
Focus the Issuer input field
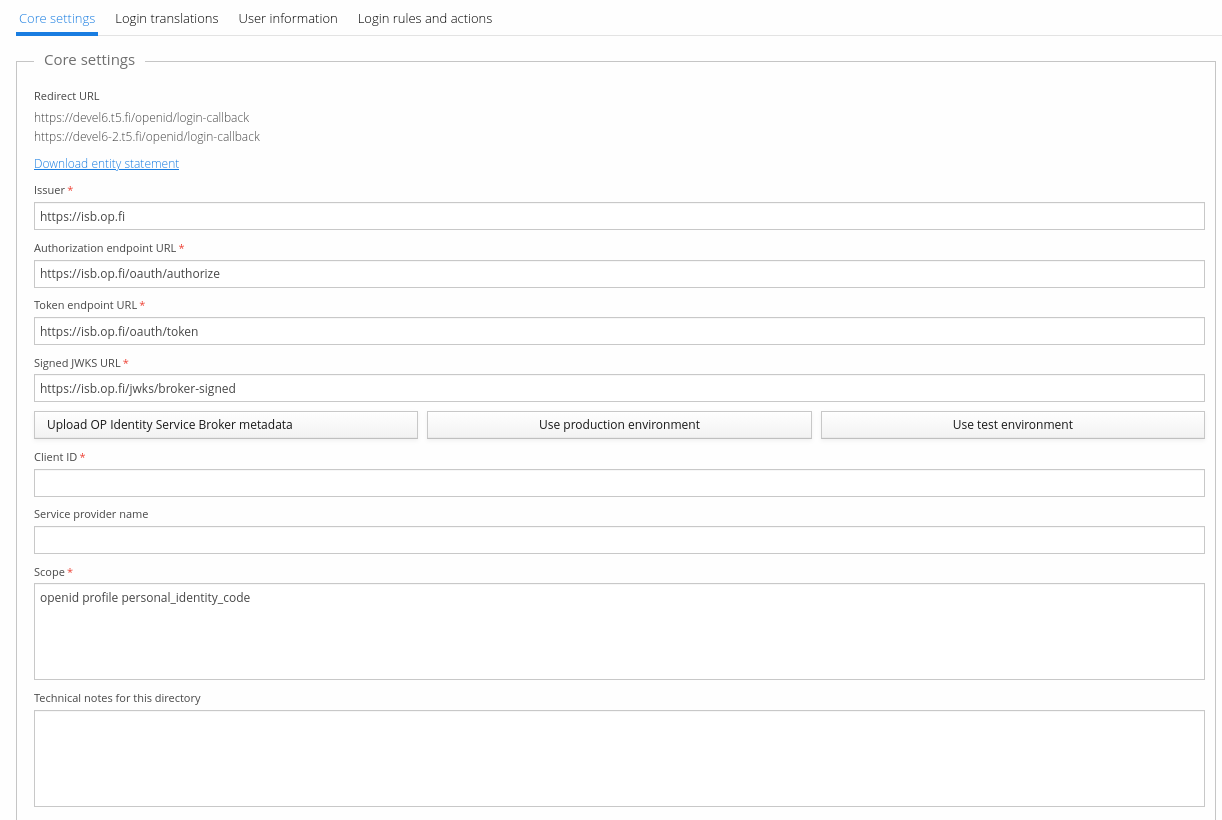pos(619,216)
